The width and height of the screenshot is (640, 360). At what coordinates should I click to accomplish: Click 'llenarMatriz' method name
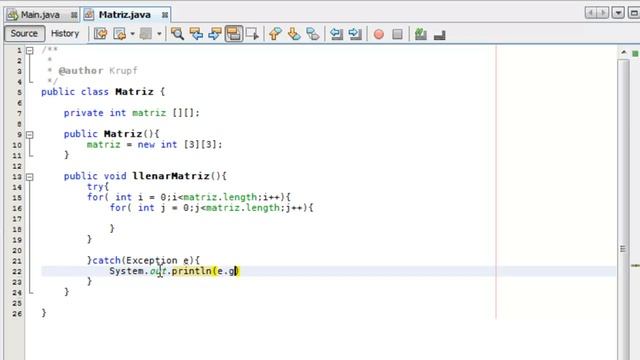171,176
